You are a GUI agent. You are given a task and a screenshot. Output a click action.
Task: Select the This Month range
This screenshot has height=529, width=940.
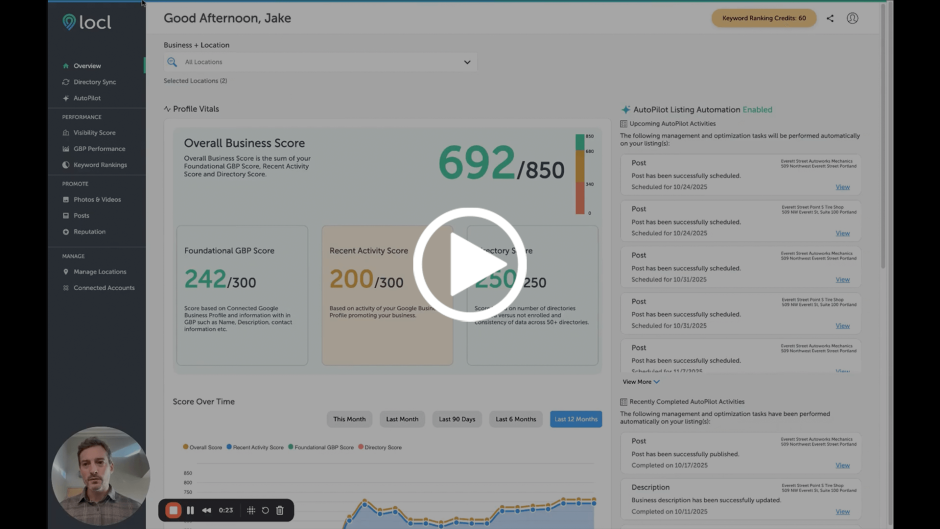tap(350, 419)
